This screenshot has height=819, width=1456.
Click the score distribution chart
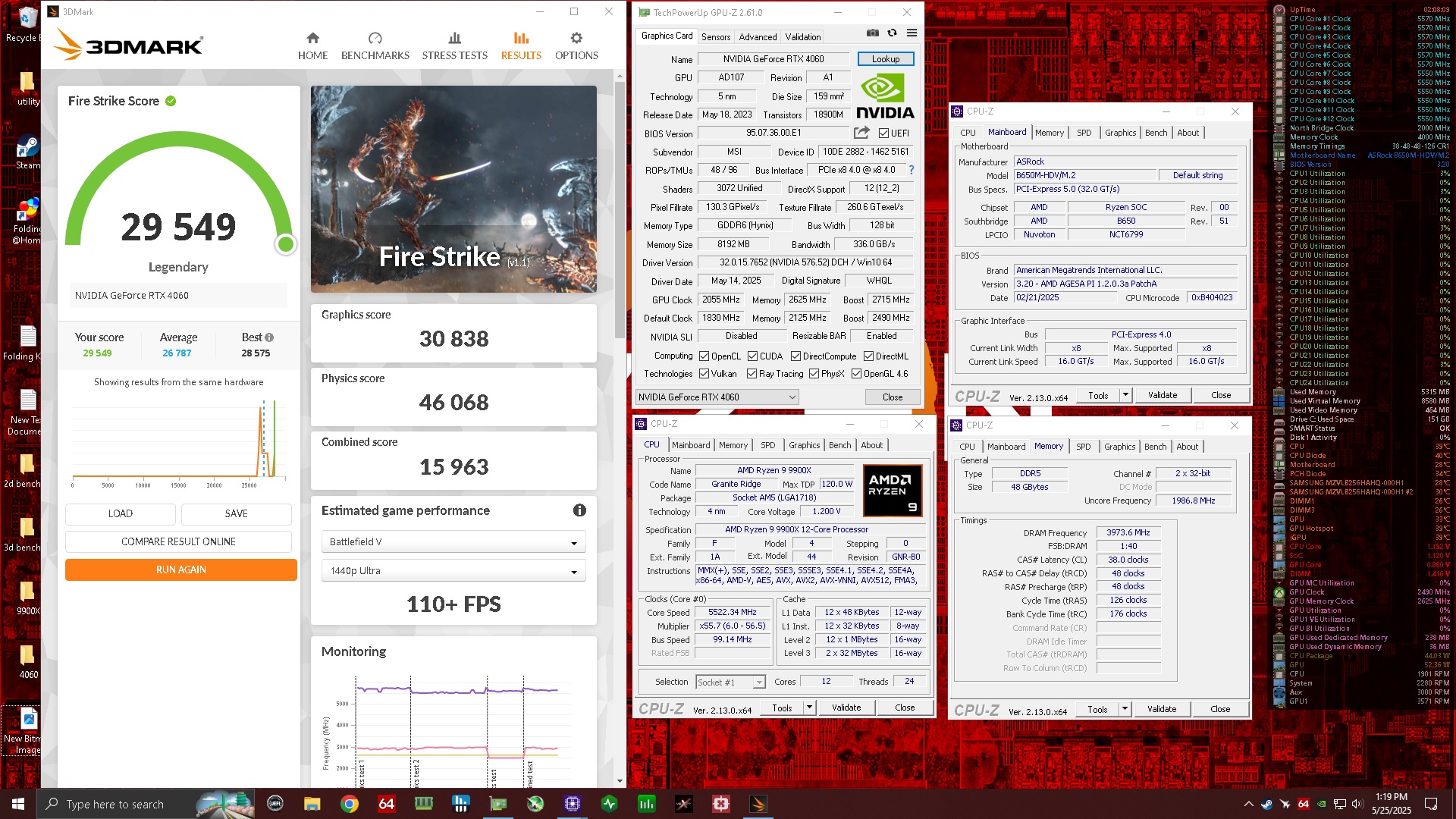[x=179, y=443]
